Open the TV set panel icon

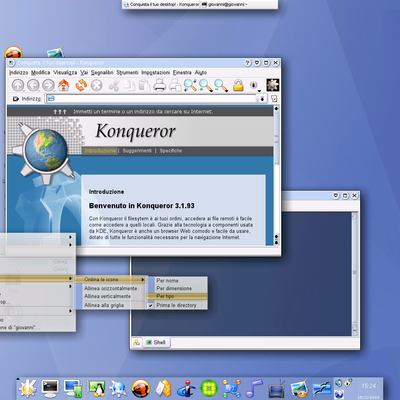coord(276,389)
